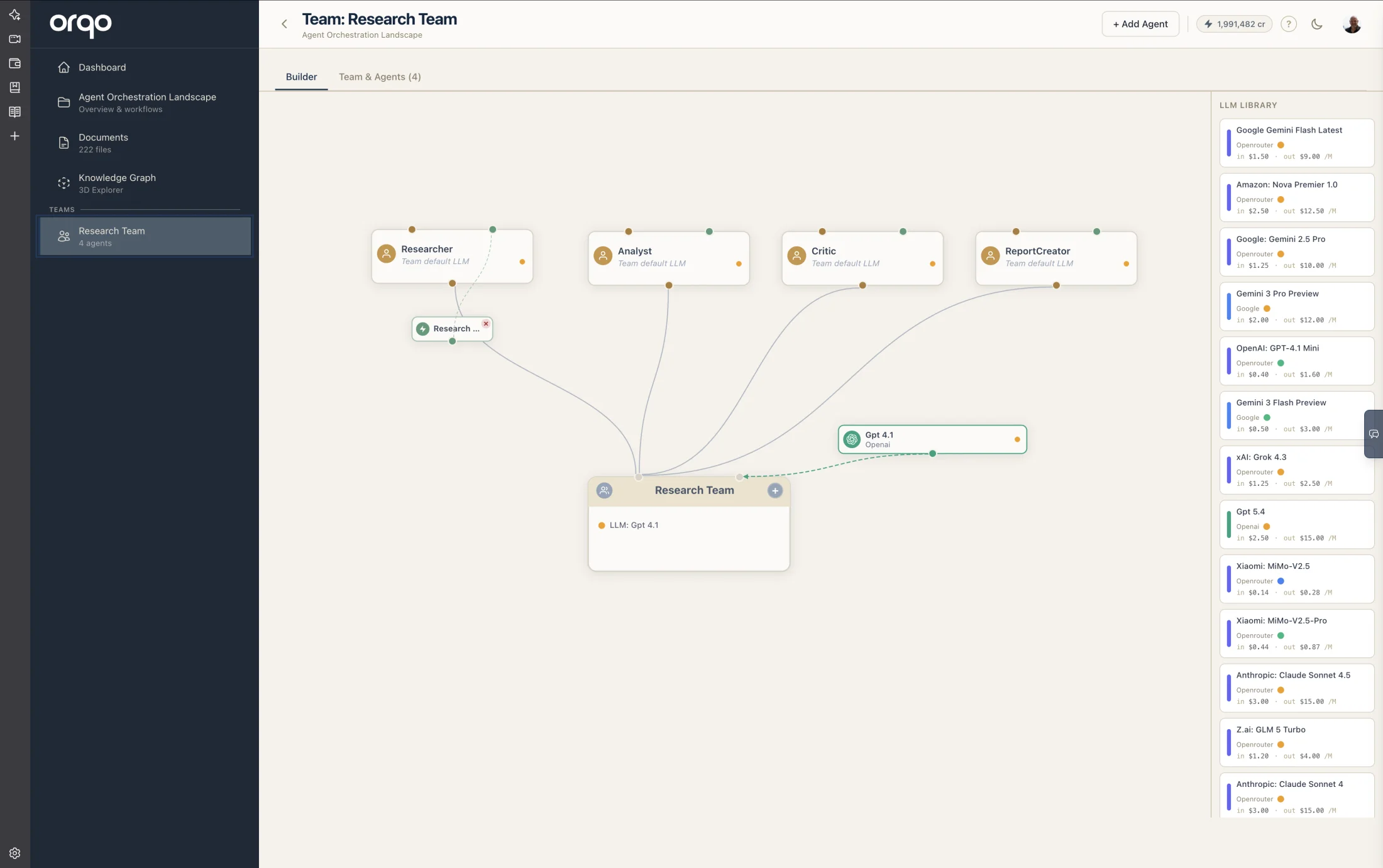The height and width of the screenshot is (868, 1383).
Task: Select xAI: Grok 4.3 in the LLM library
Action: click(1296, 470)
